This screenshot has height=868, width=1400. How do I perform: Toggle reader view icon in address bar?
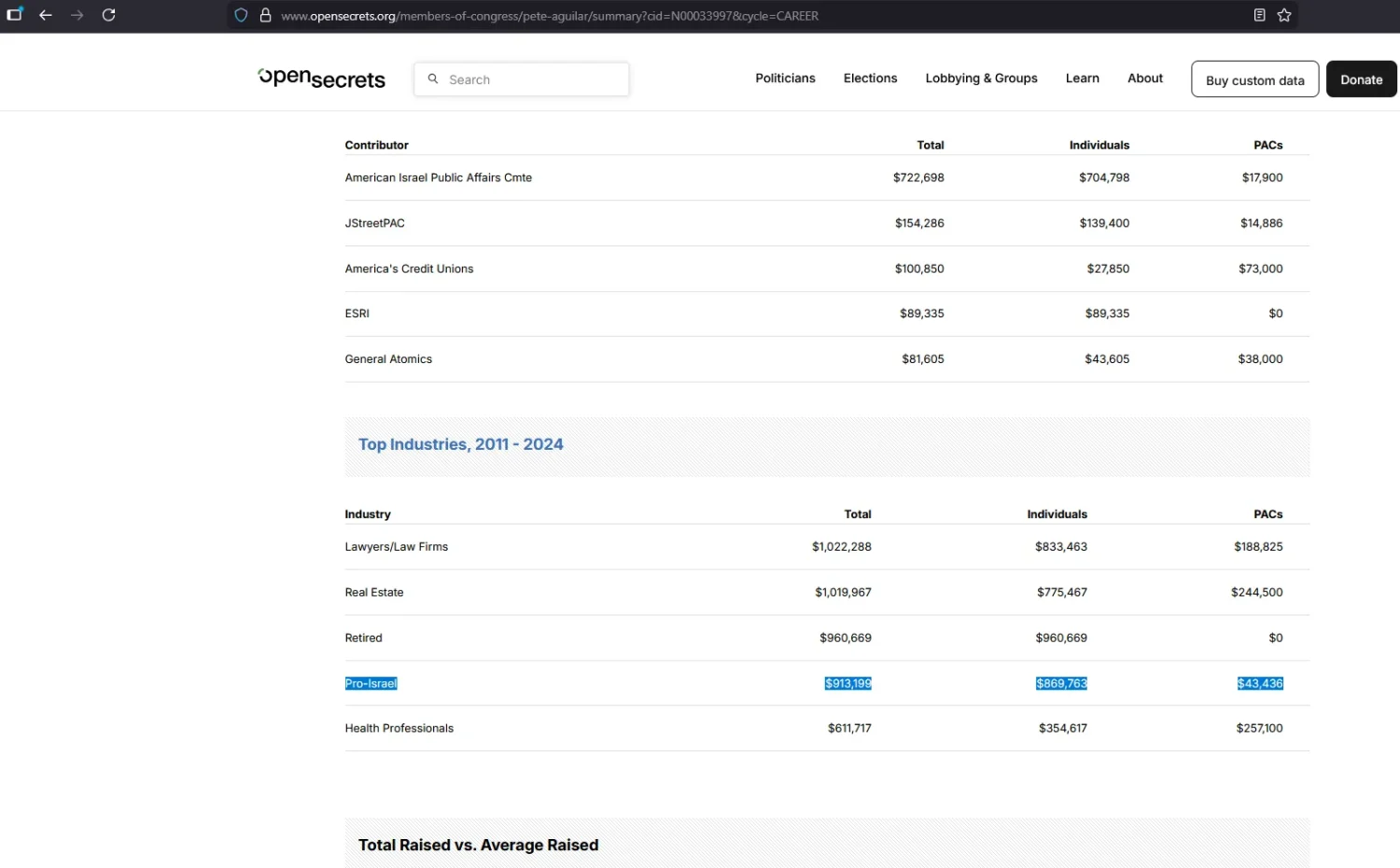coord(1259,15)
